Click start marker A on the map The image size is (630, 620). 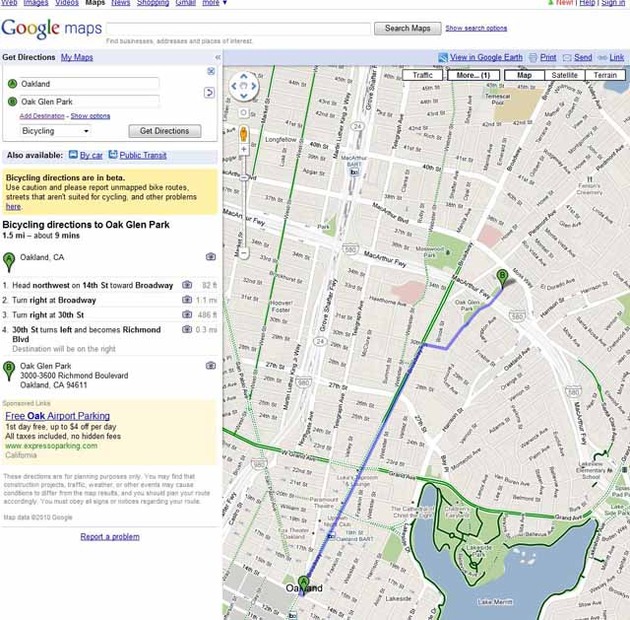(304, 585)
